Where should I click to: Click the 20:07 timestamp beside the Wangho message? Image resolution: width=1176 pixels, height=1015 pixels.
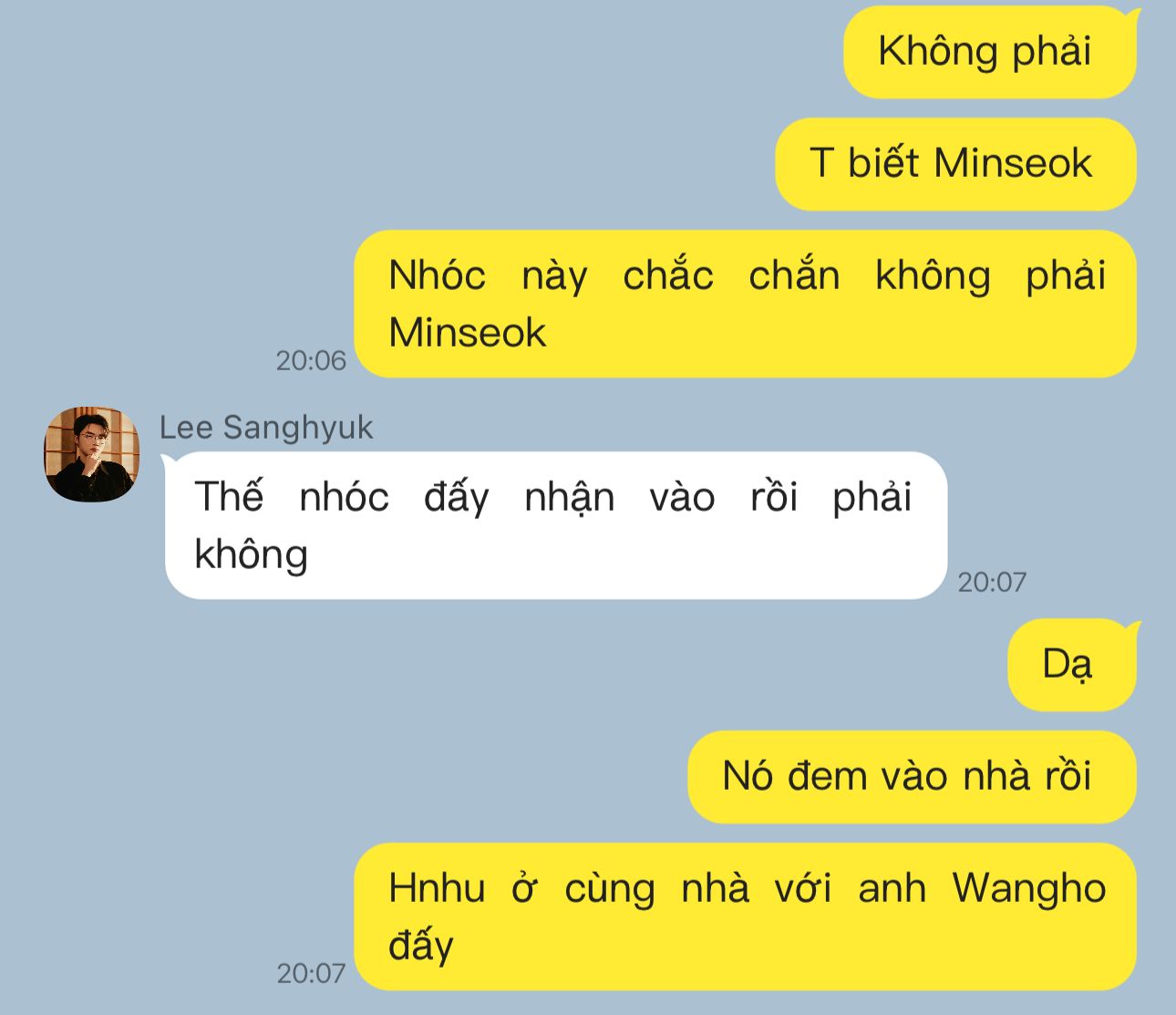[x=311, y=974]
